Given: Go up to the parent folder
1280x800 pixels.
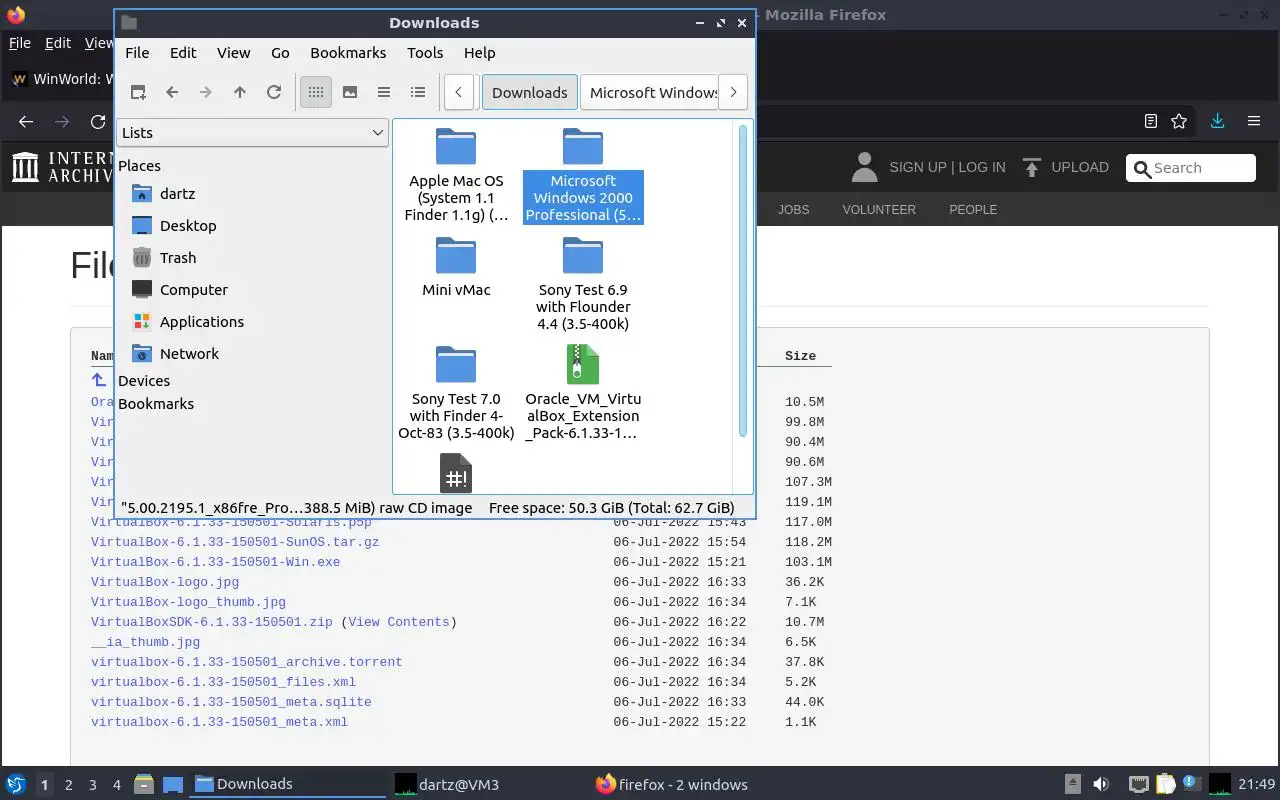Looking at the screenshot, I should coord(240,92).
